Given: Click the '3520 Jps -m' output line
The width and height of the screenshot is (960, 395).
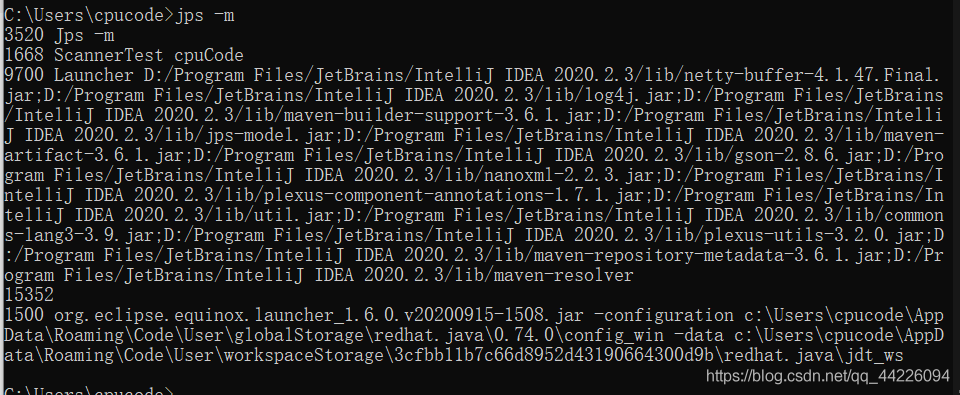Looking at the screenshot, I should point(59,36).
